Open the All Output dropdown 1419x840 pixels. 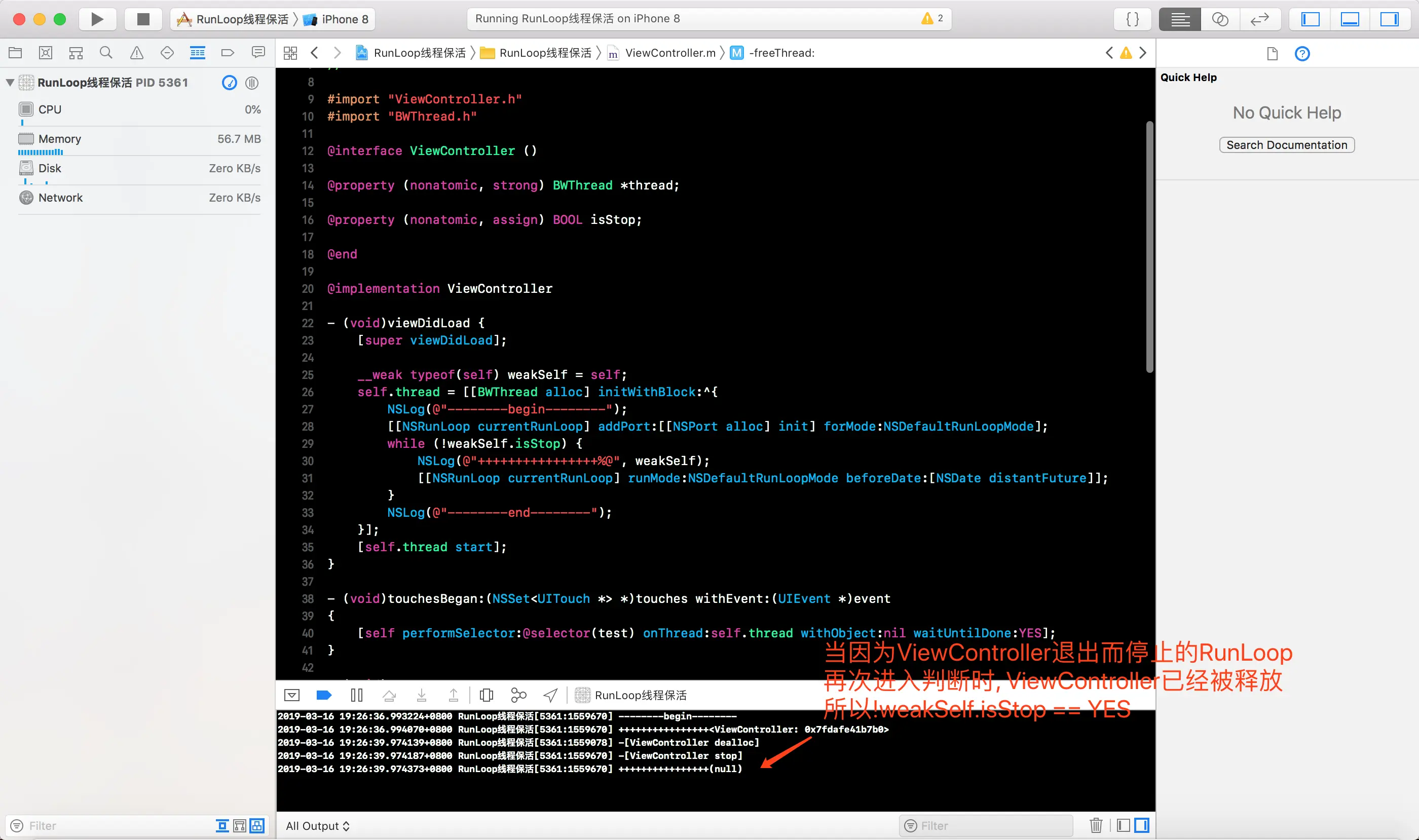click(x=318, y=826)
